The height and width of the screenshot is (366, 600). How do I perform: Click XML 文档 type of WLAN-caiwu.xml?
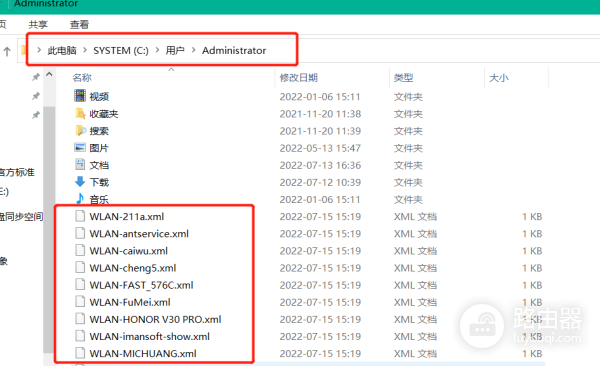pyautogui.click(x=415, y=251)
